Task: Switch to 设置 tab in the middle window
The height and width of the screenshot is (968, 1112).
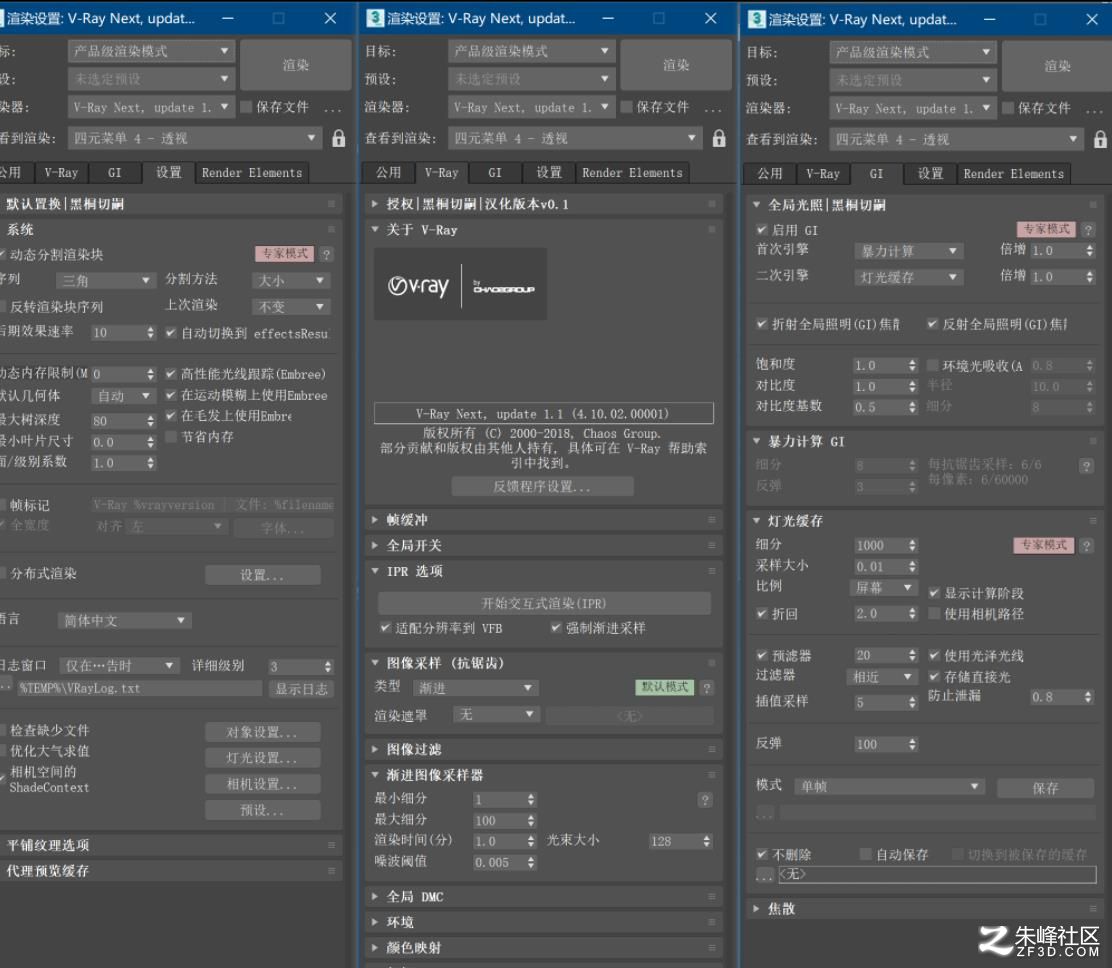Action: coord(548,172)
